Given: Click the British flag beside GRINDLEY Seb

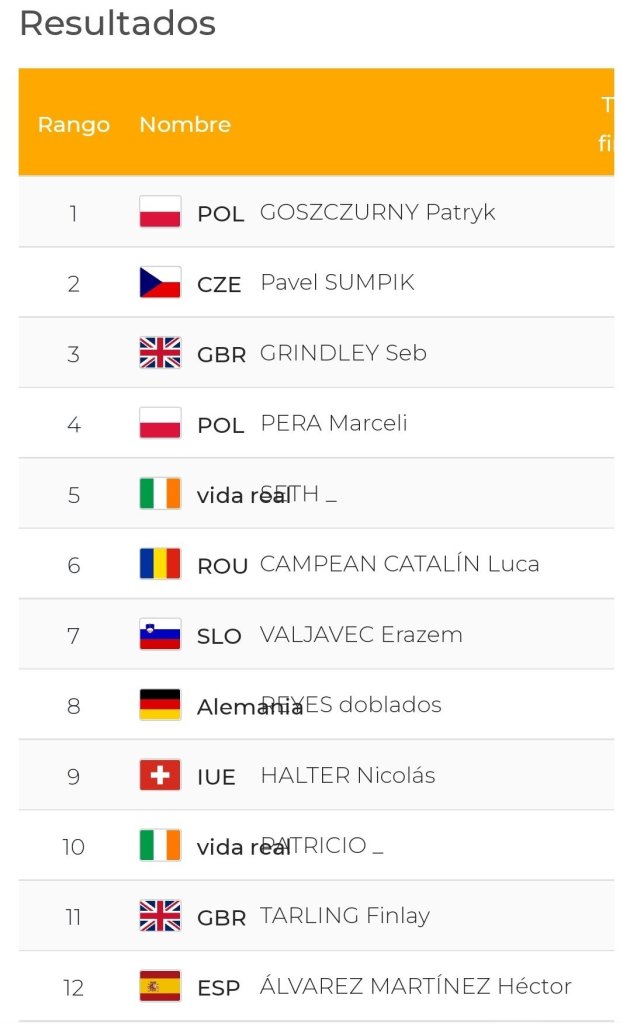Looking at the screenshot, I should (x=160, y=353).
